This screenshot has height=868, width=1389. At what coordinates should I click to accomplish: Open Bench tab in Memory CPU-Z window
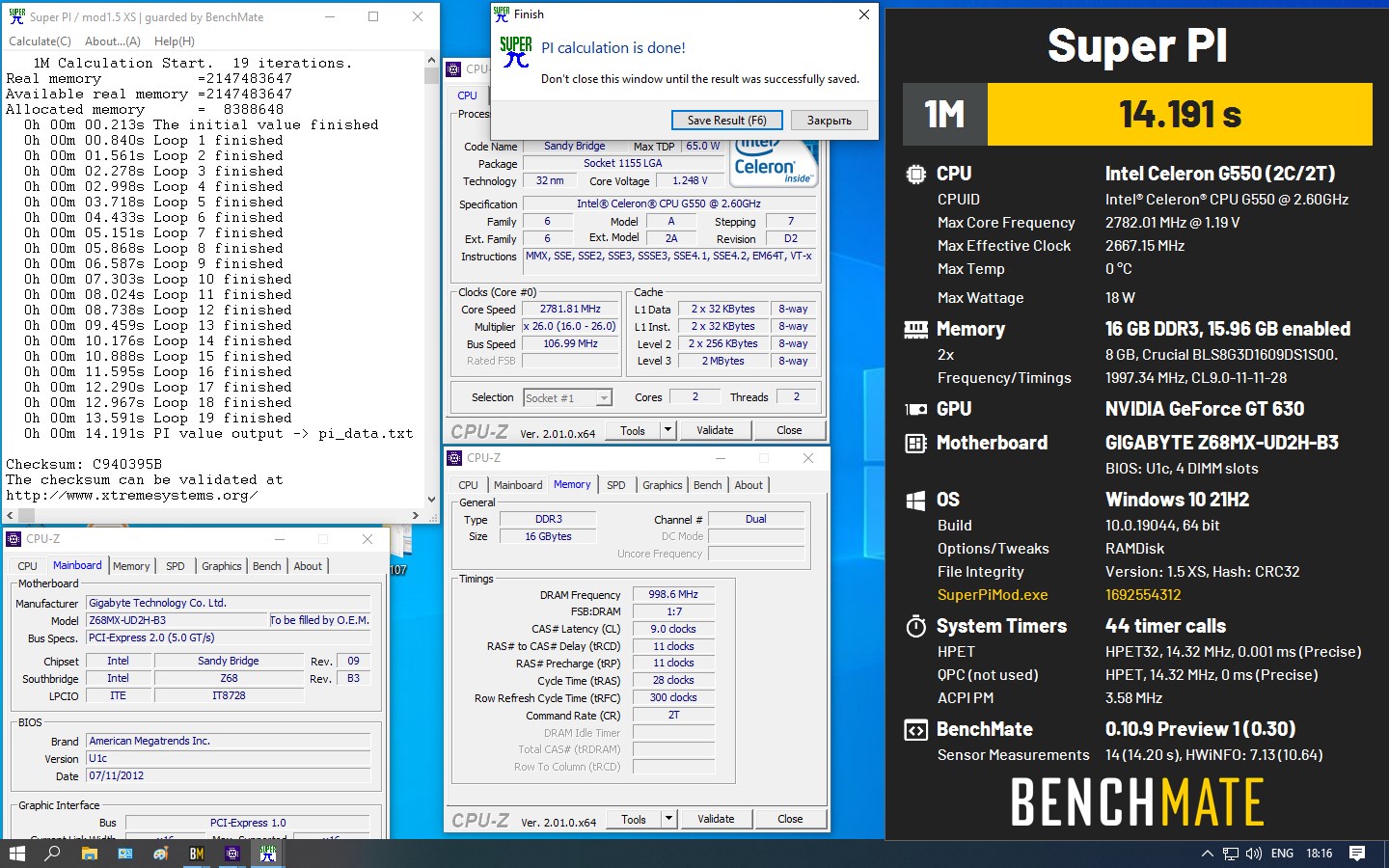coord(708,485)
